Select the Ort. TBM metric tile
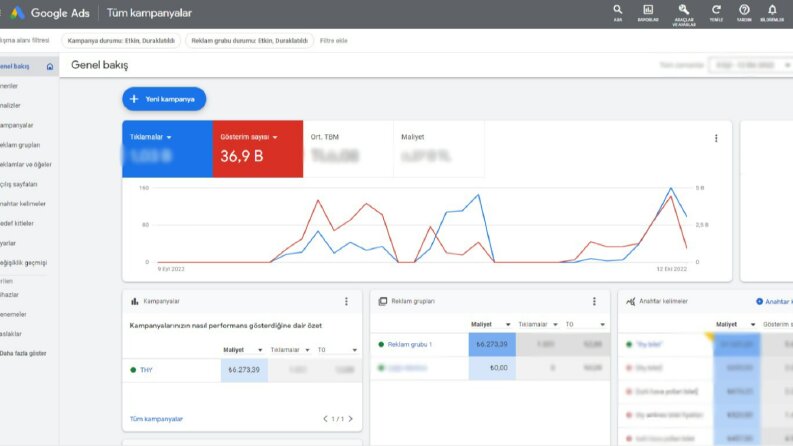The height and width of the screenshot is (446, 793). coord(348,149)
